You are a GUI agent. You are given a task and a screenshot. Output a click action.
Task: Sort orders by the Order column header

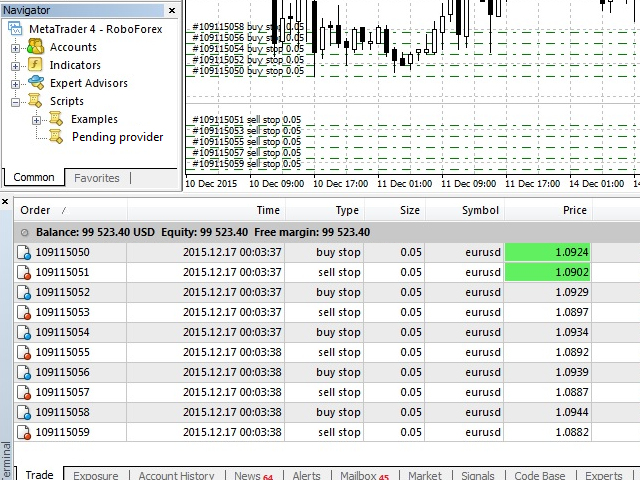tap(71, 210)
